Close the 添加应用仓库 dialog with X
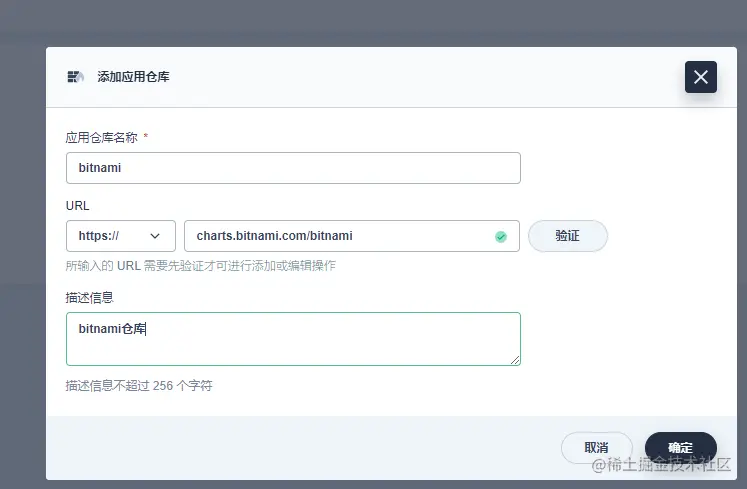This screenshot has width=747, height=489. [700, 77]
